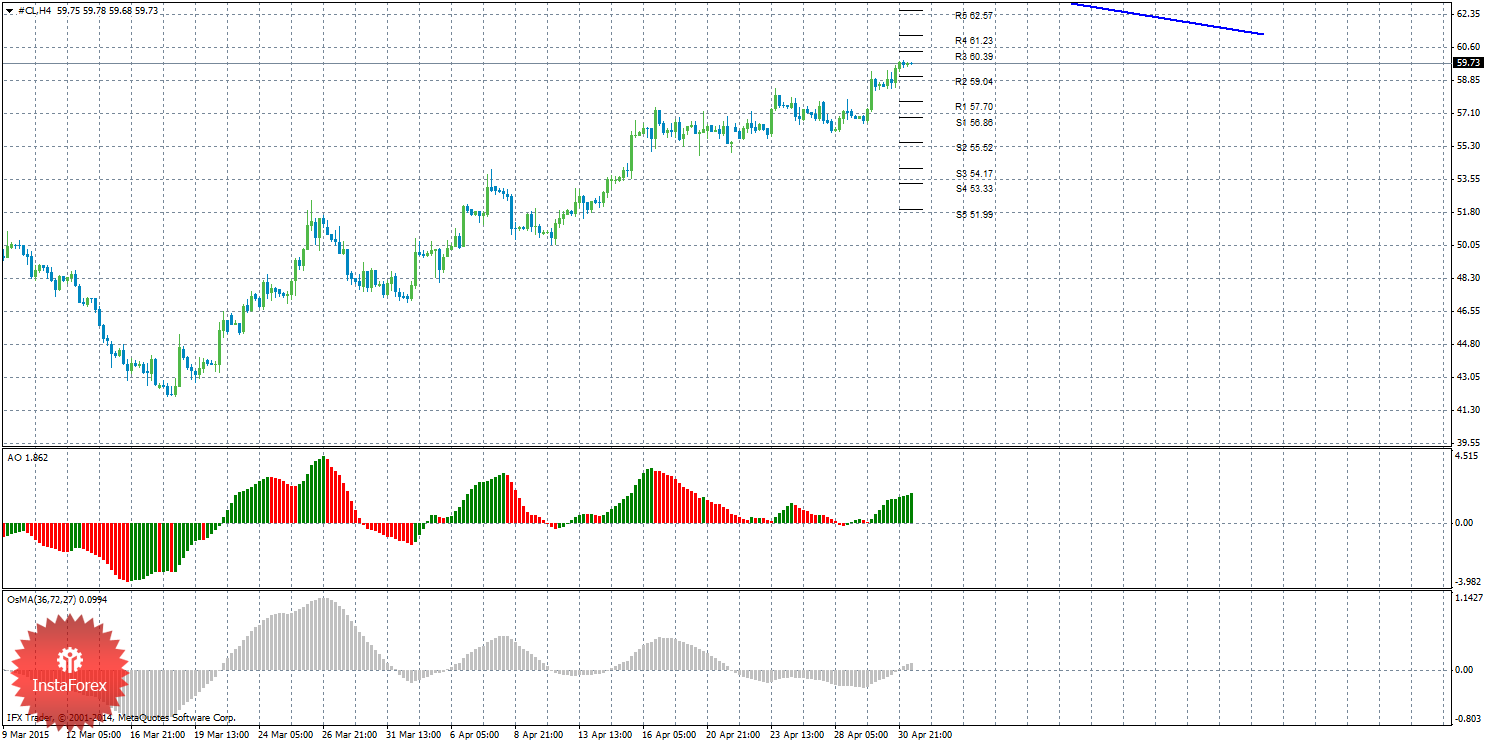This screenshot has height=743, width=1491.
Task: Select the blue descending trend line
Action: pos(1167,19)
